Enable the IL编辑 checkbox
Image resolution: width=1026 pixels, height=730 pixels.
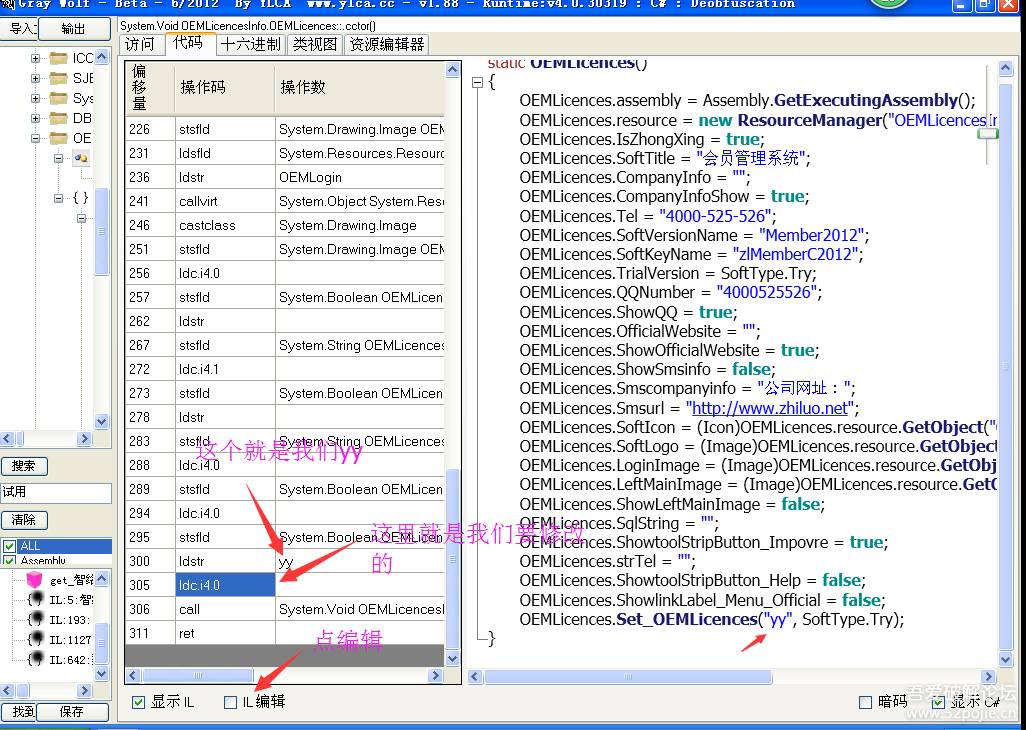click(x=231, y=702)
